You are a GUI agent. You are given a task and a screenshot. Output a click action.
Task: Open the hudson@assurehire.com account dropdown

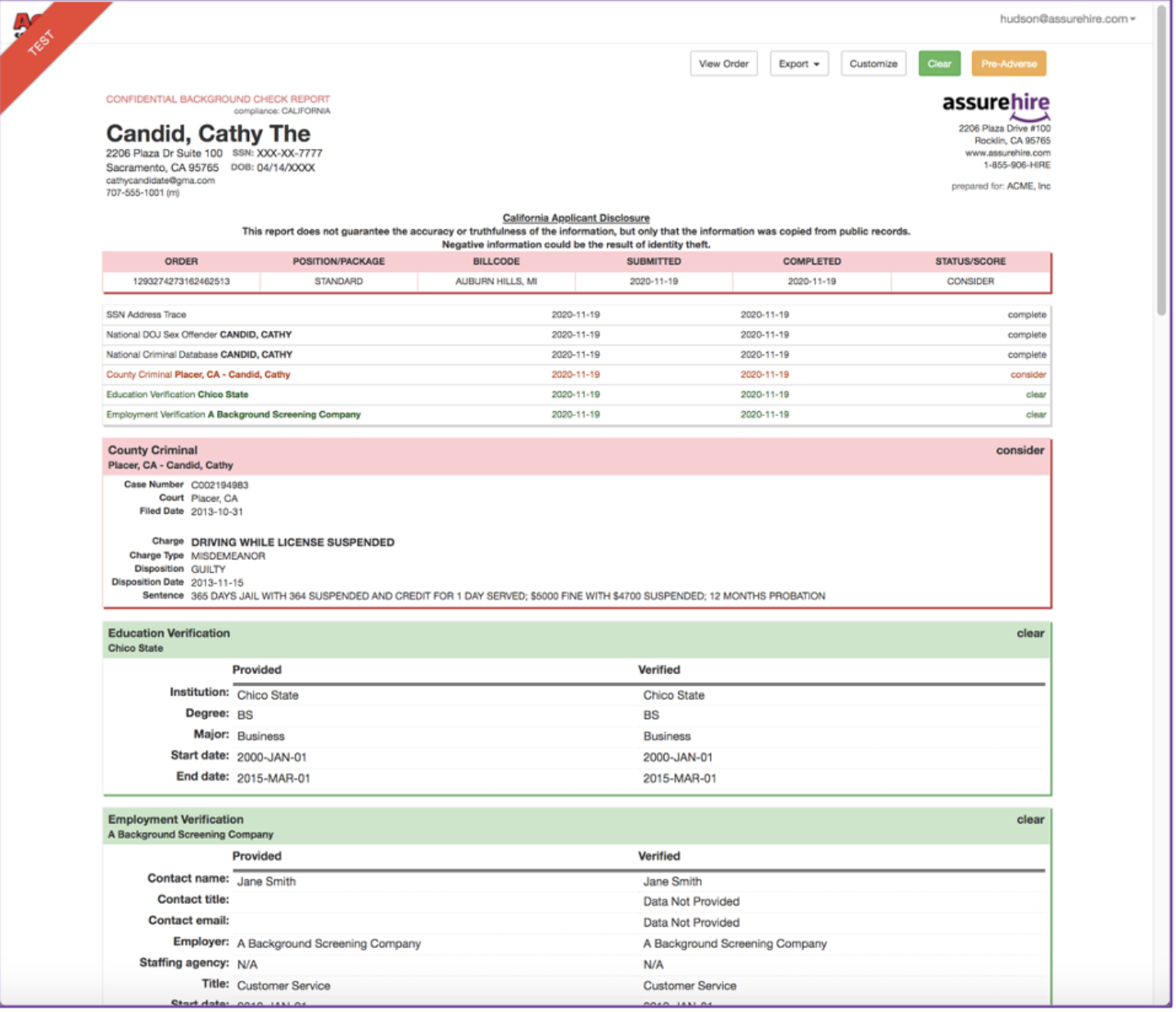point(1067,19)
